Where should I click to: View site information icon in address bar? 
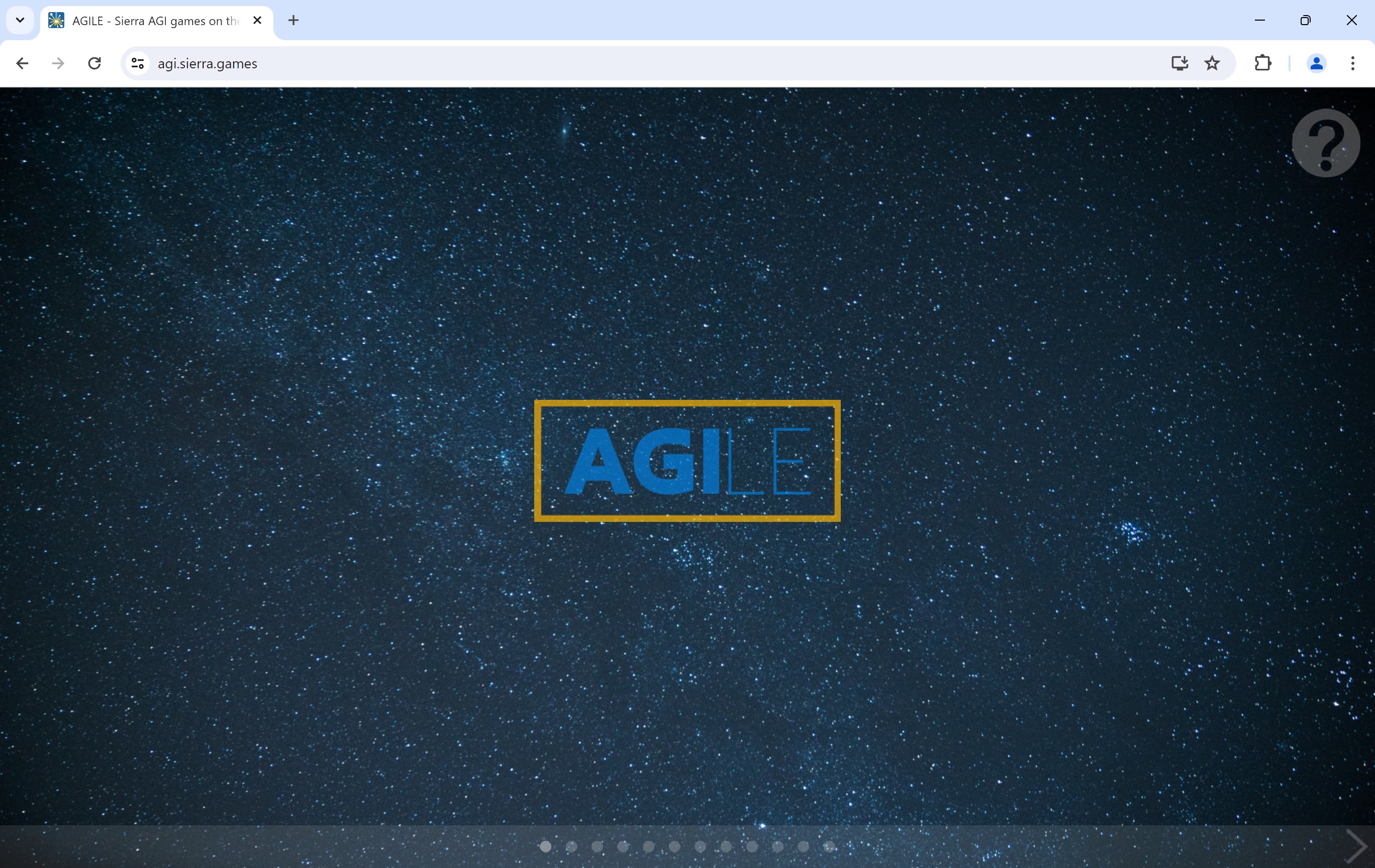pos(138,63)
